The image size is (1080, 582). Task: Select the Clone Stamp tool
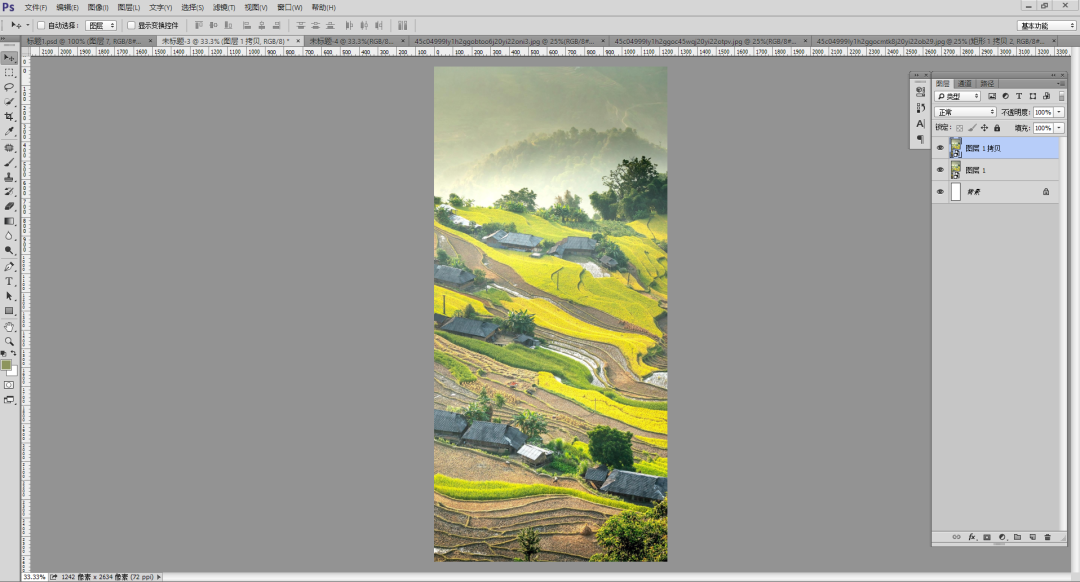(9, 177)
